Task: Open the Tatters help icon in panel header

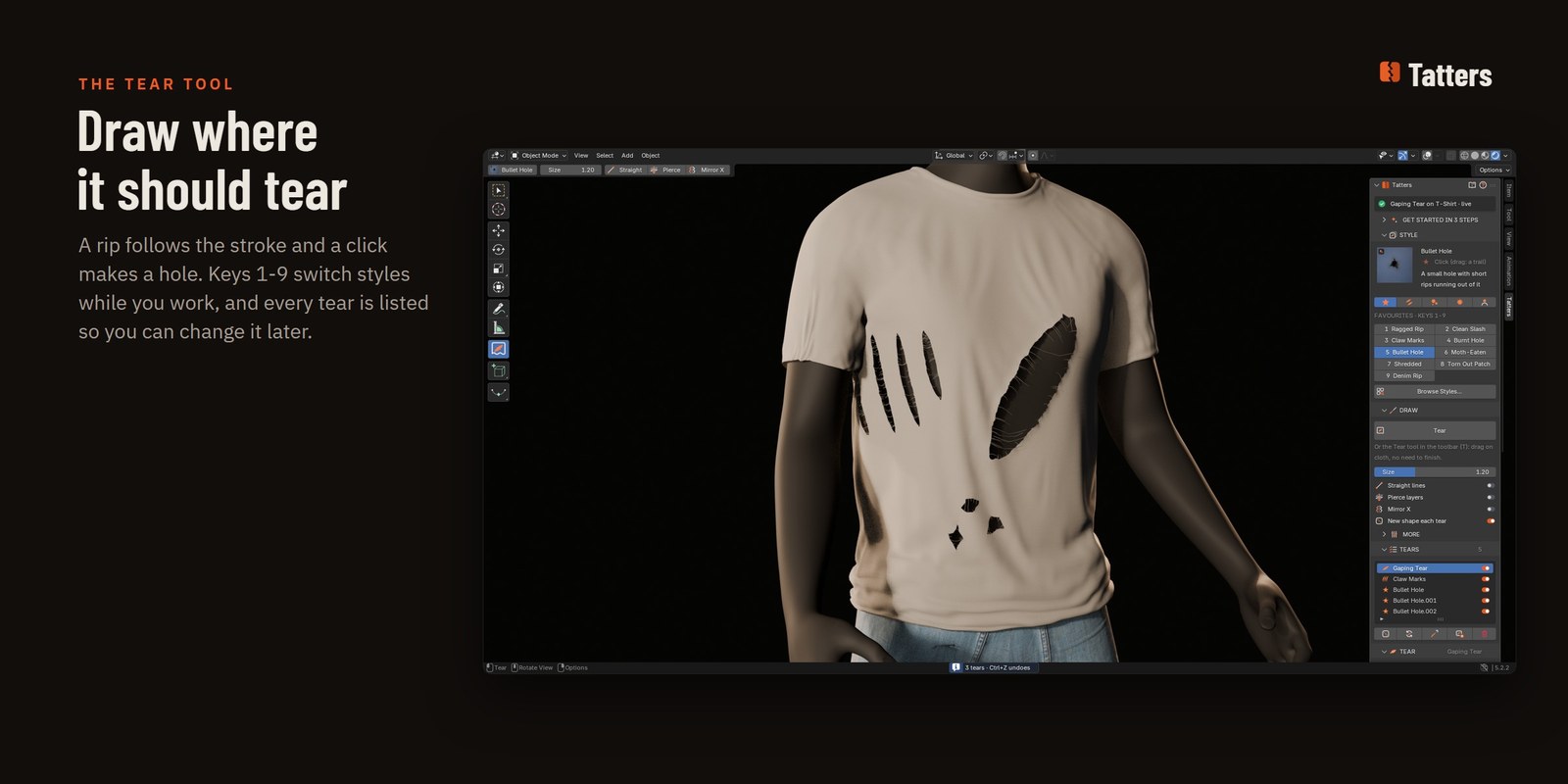Action: point(1483,185)
